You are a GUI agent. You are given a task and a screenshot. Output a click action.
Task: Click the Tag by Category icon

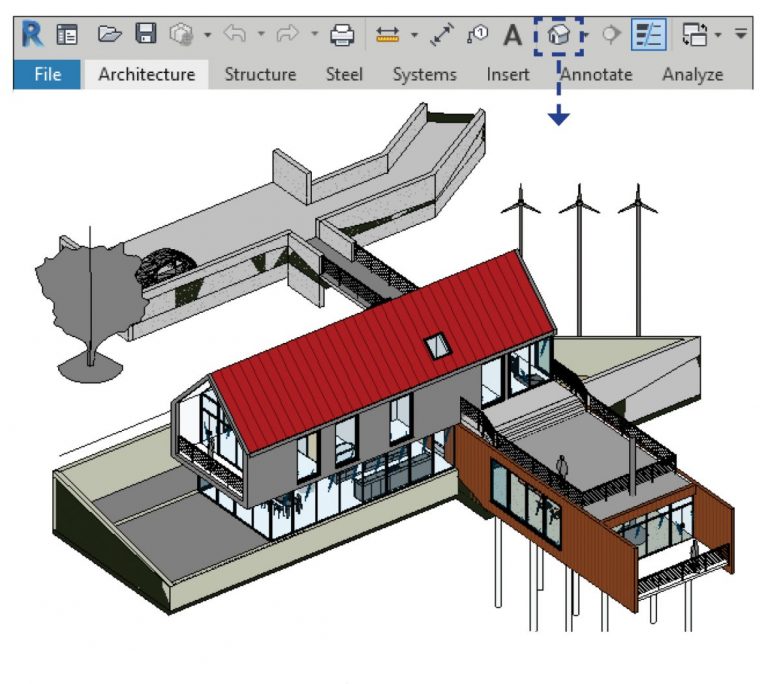(477, 36)
